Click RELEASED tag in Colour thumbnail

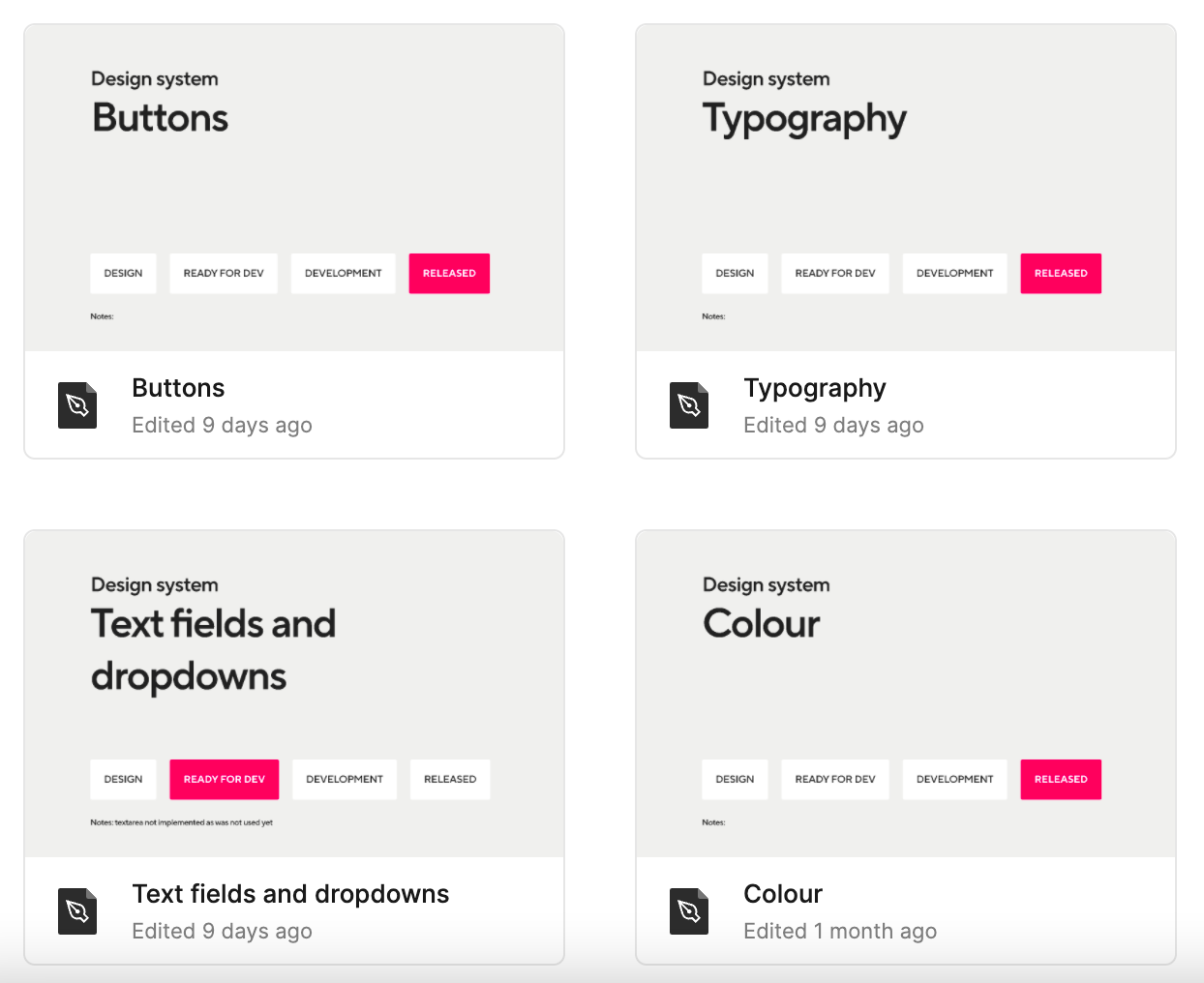tap(1061, 780)
